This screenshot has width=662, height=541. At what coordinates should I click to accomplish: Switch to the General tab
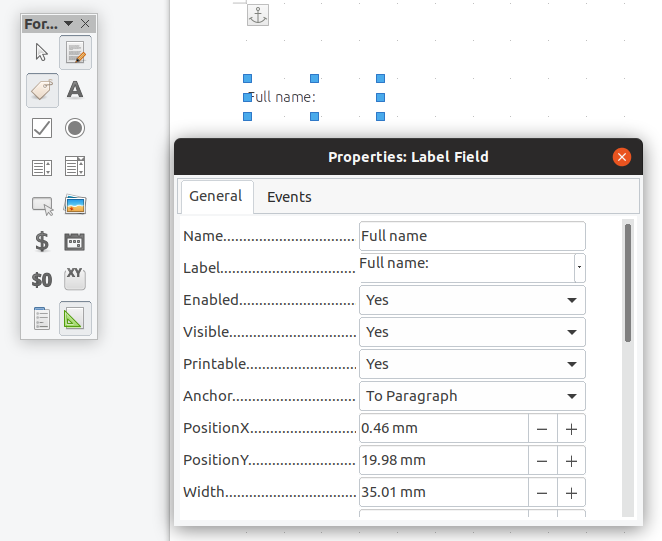tap(216, 196)
